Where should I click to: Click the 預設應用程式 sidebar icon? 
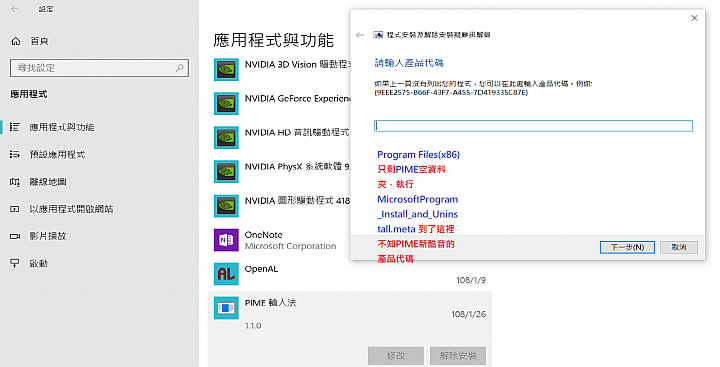click(x=15, y=154)
